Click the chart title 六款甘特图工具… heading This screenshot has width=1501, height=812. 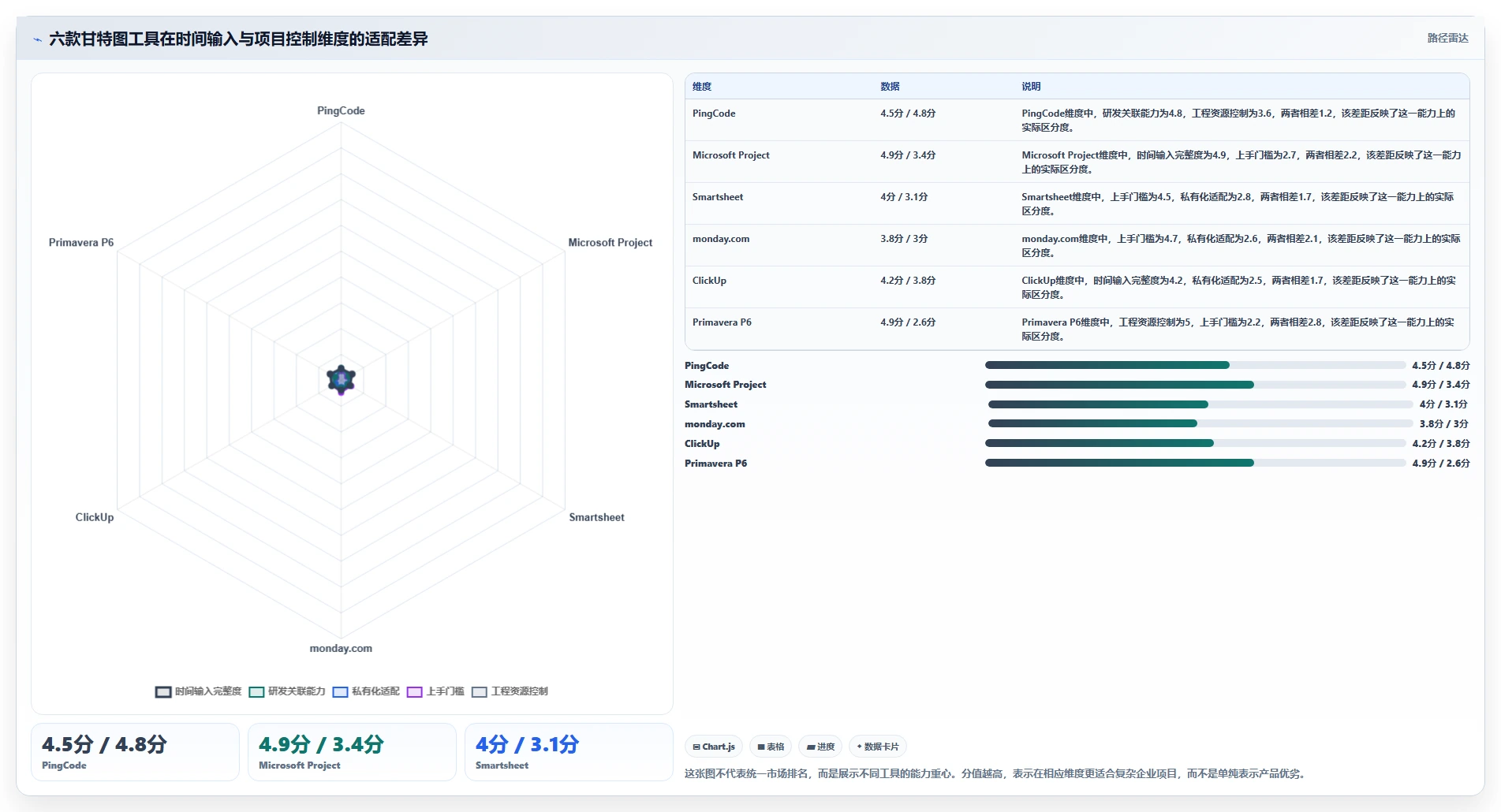(238, 39)
